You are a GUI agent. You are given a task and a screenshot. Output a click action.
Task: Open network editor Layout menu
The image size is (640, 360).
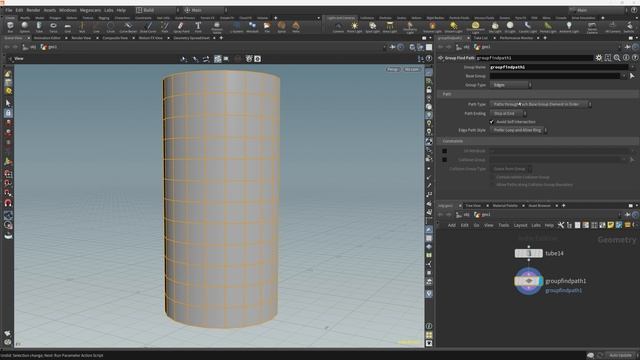click(x=520, y=225)
